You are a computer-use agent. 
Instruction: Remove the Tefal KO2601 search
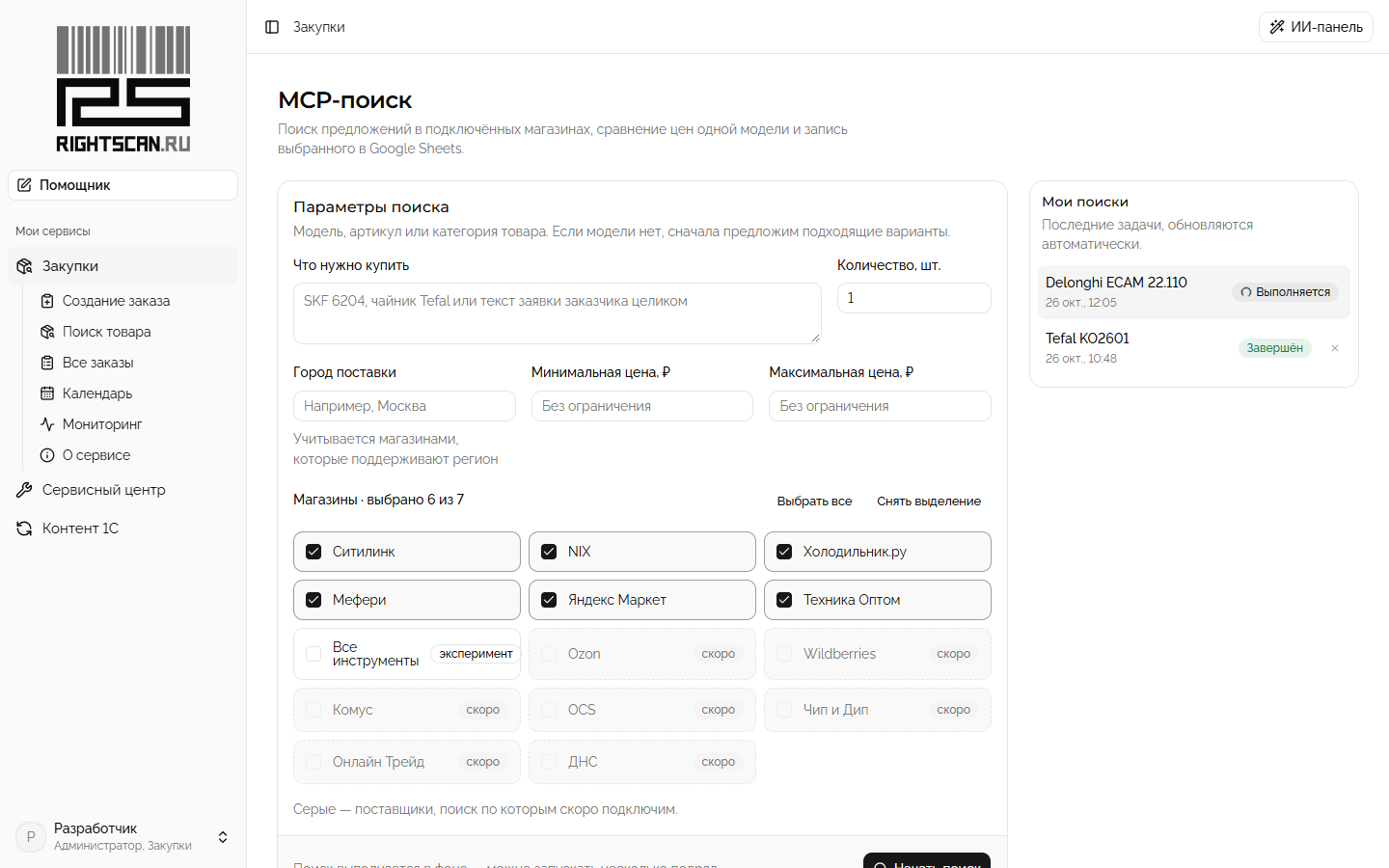[1335, 348]
